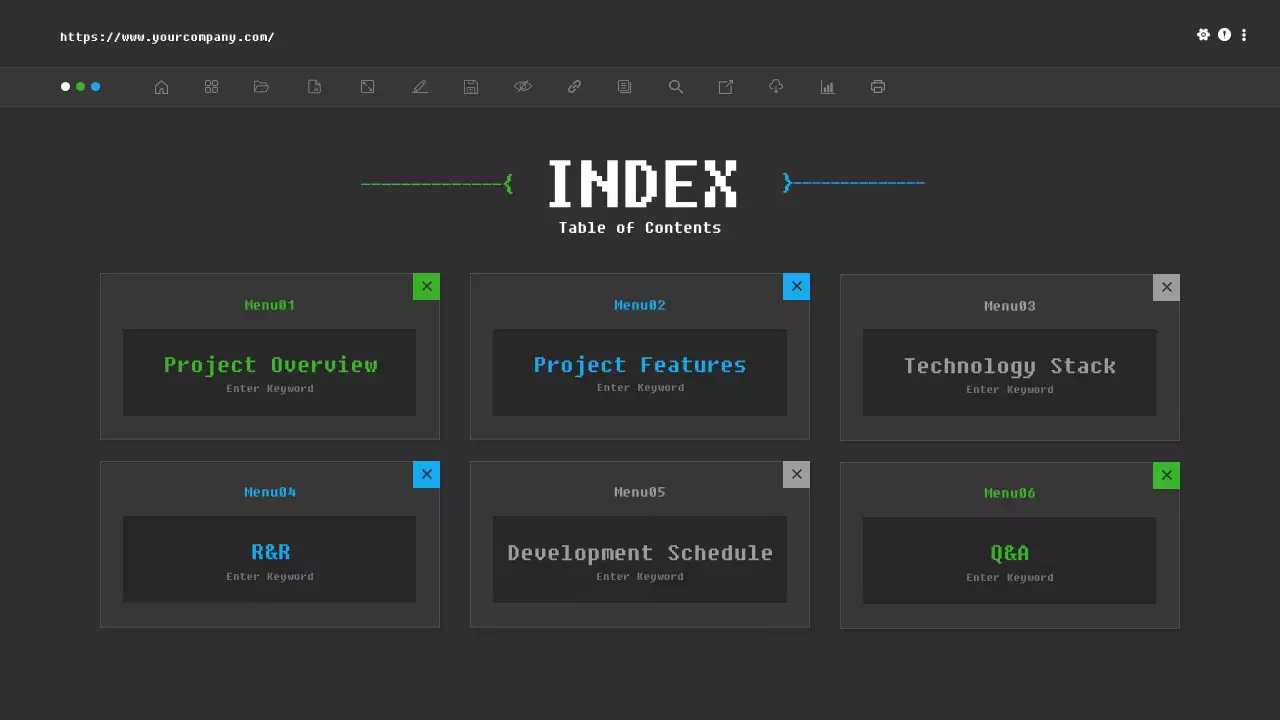
Task: Click the Home icon in the toolbar
Action: pos(161,87)
